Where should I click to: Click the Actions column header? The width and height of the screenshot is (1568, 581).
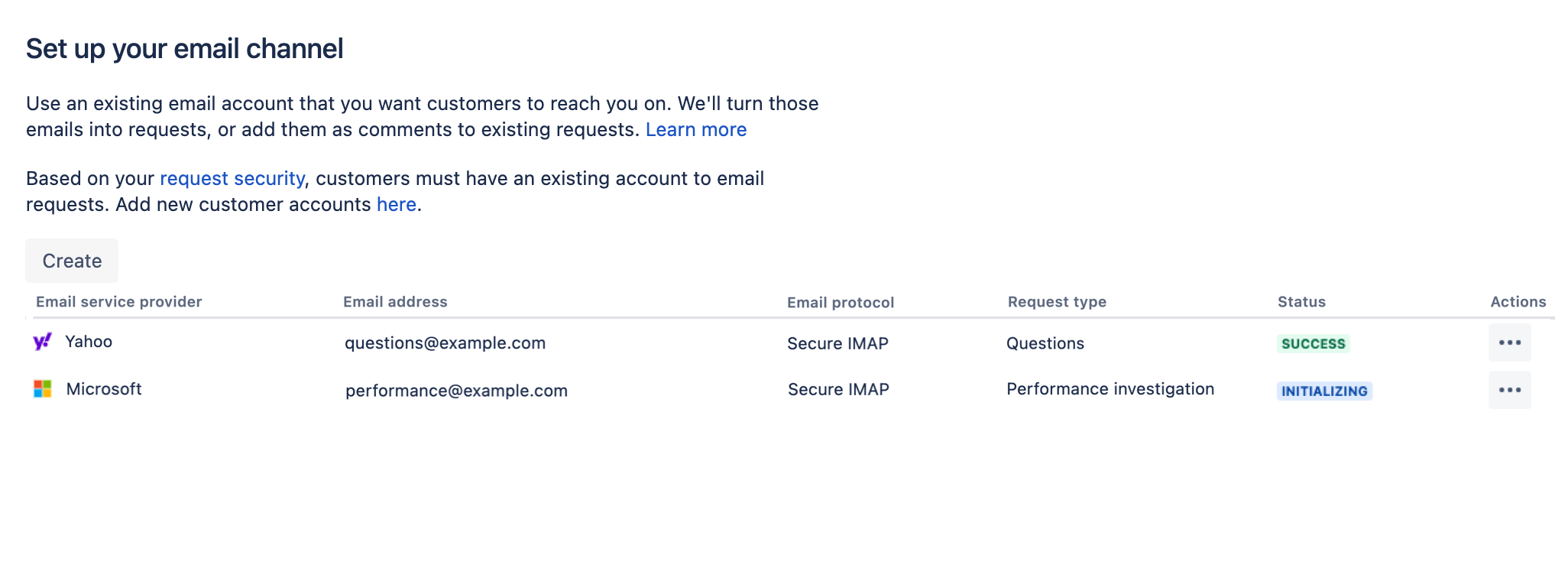coord(1518,301)
